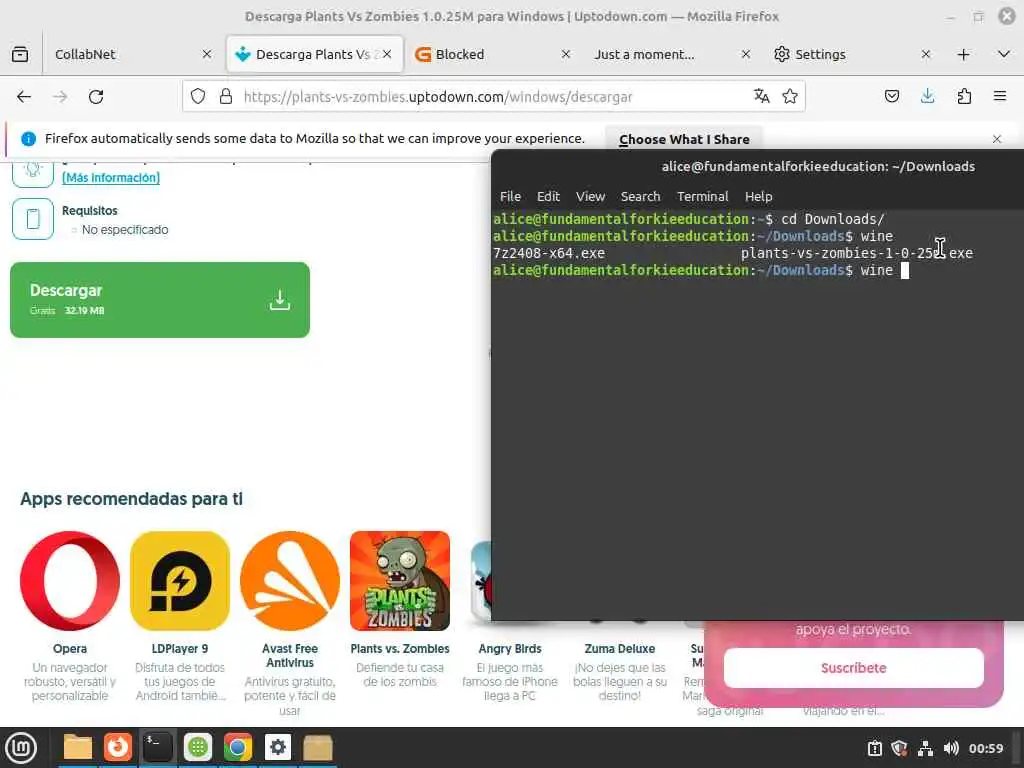1024x768 pixels.
Task: Open Avast Free Antivirus app icon
Action: (x=290, y=581)
